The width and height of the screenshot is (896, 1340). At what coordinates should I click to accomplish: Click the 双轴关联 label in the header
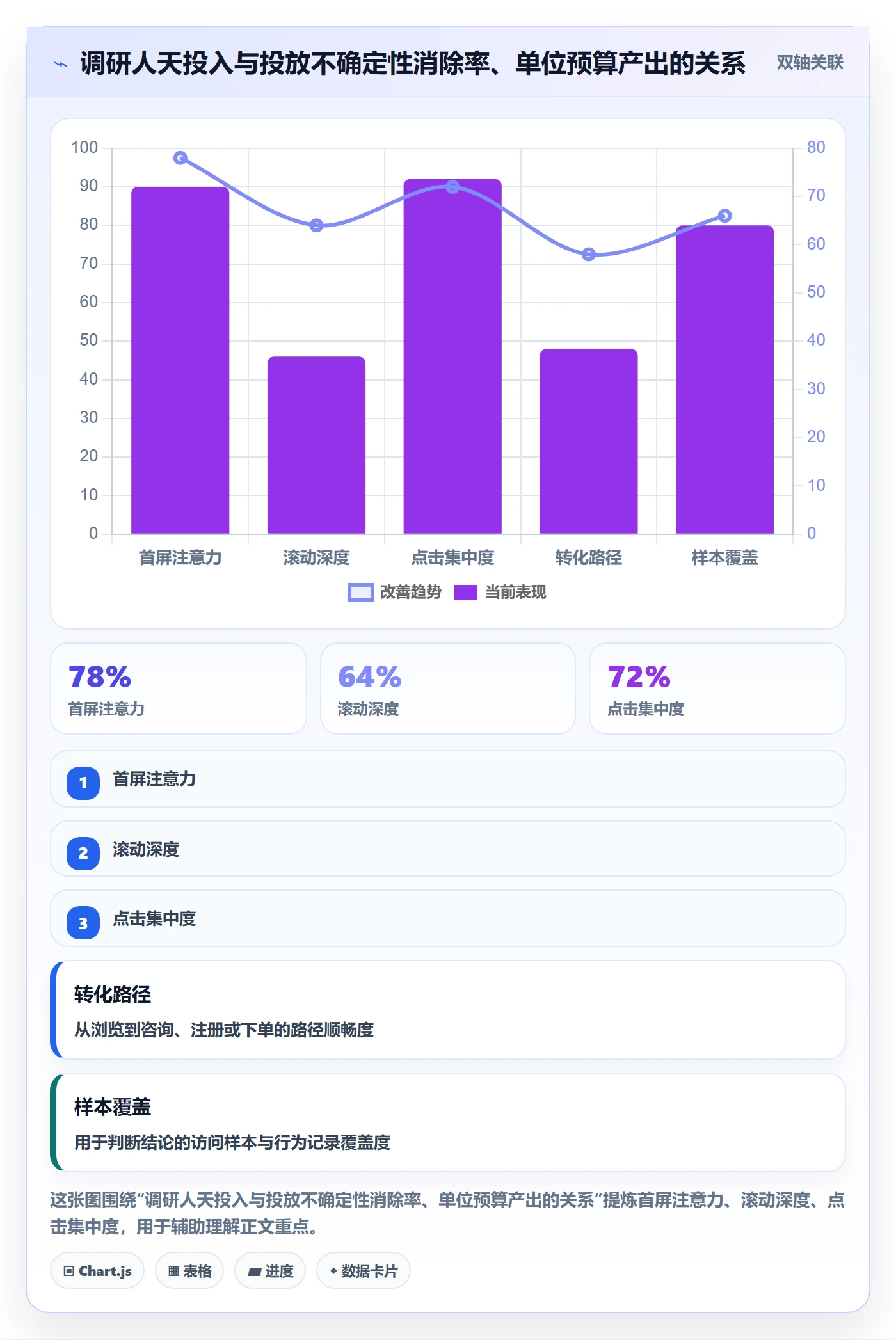[810, 63]
